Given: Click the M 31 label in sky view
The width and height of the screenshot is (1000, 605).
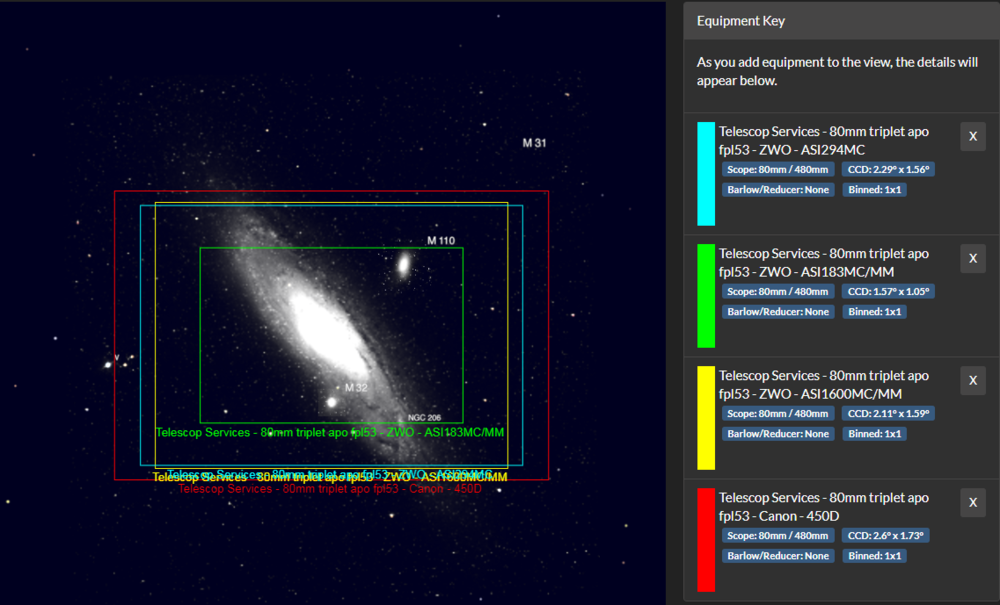Looking at the screenshot, I should click(x=534, y=143).
